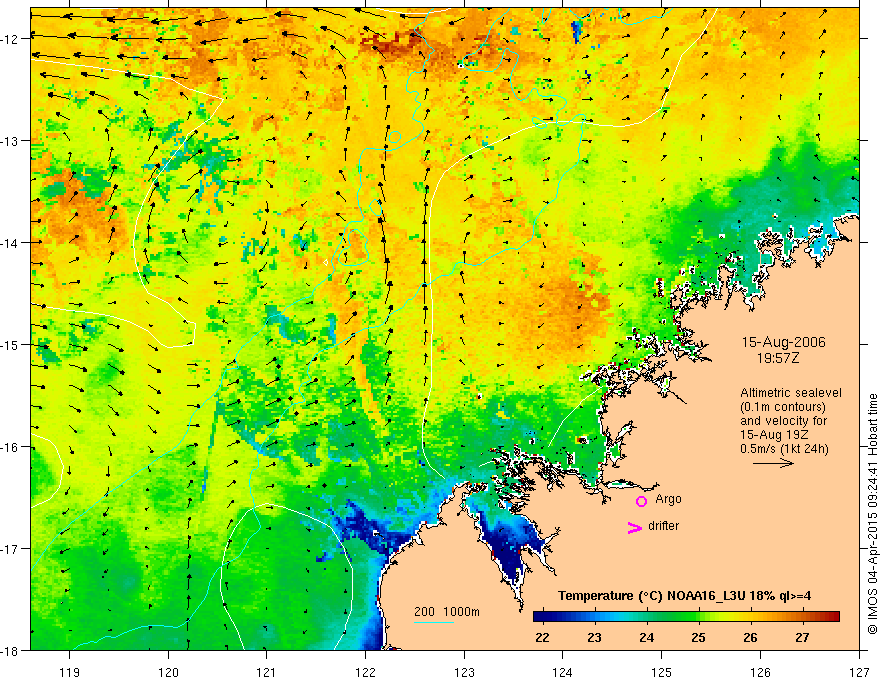Click the longitude axis label 127
880x680 pixels.
click(859, 672)
